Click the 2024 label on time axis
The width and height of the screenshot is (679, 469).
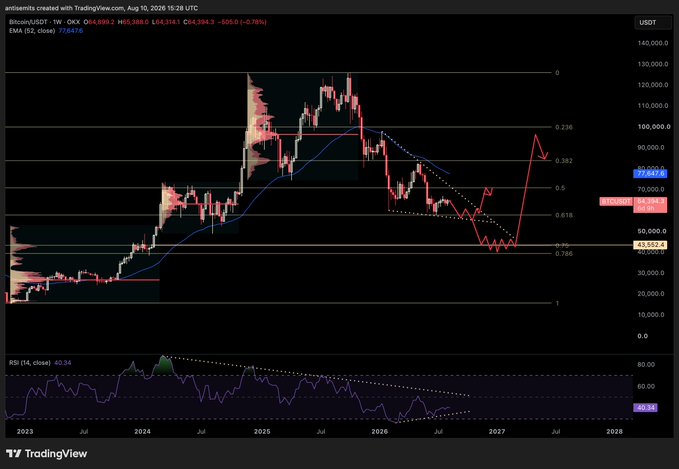[x=142, y=431]
